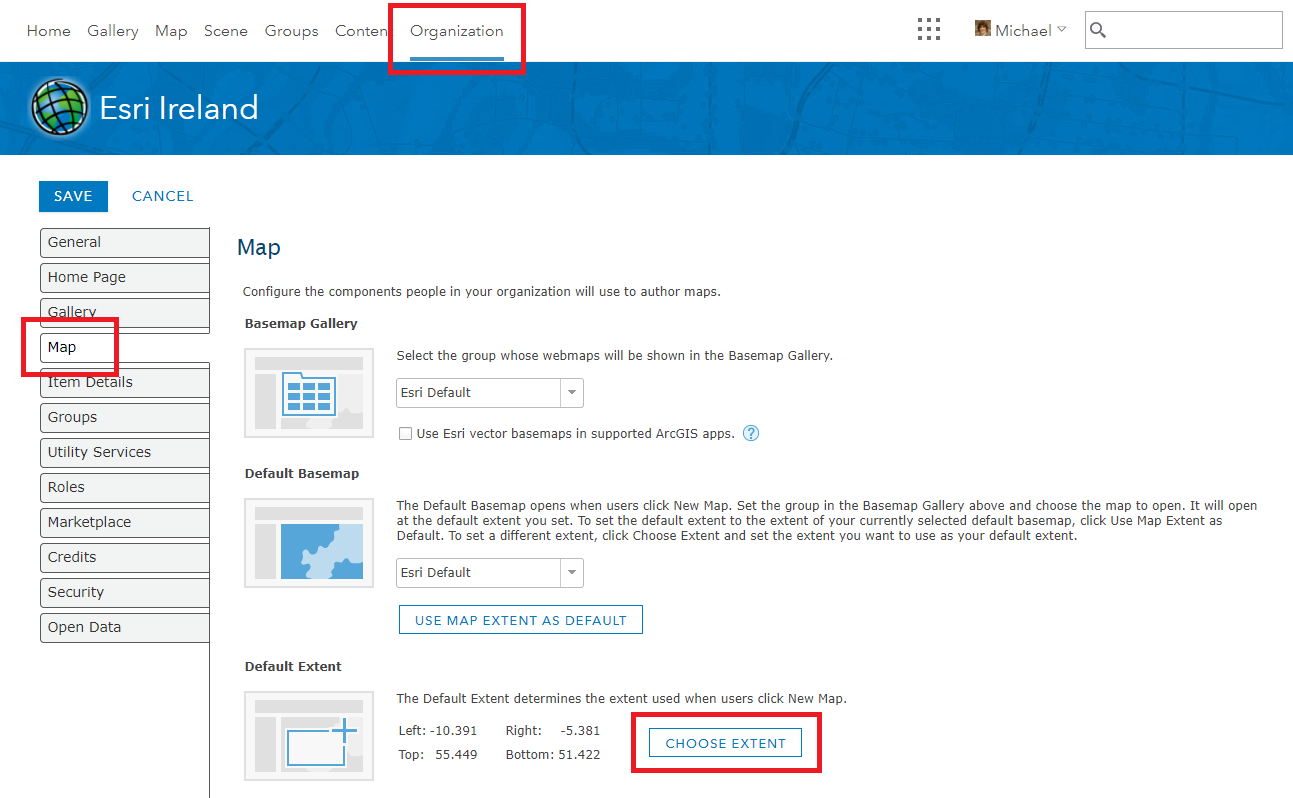
Task: Open the app launcher grid icon
Action: (929, 30)
